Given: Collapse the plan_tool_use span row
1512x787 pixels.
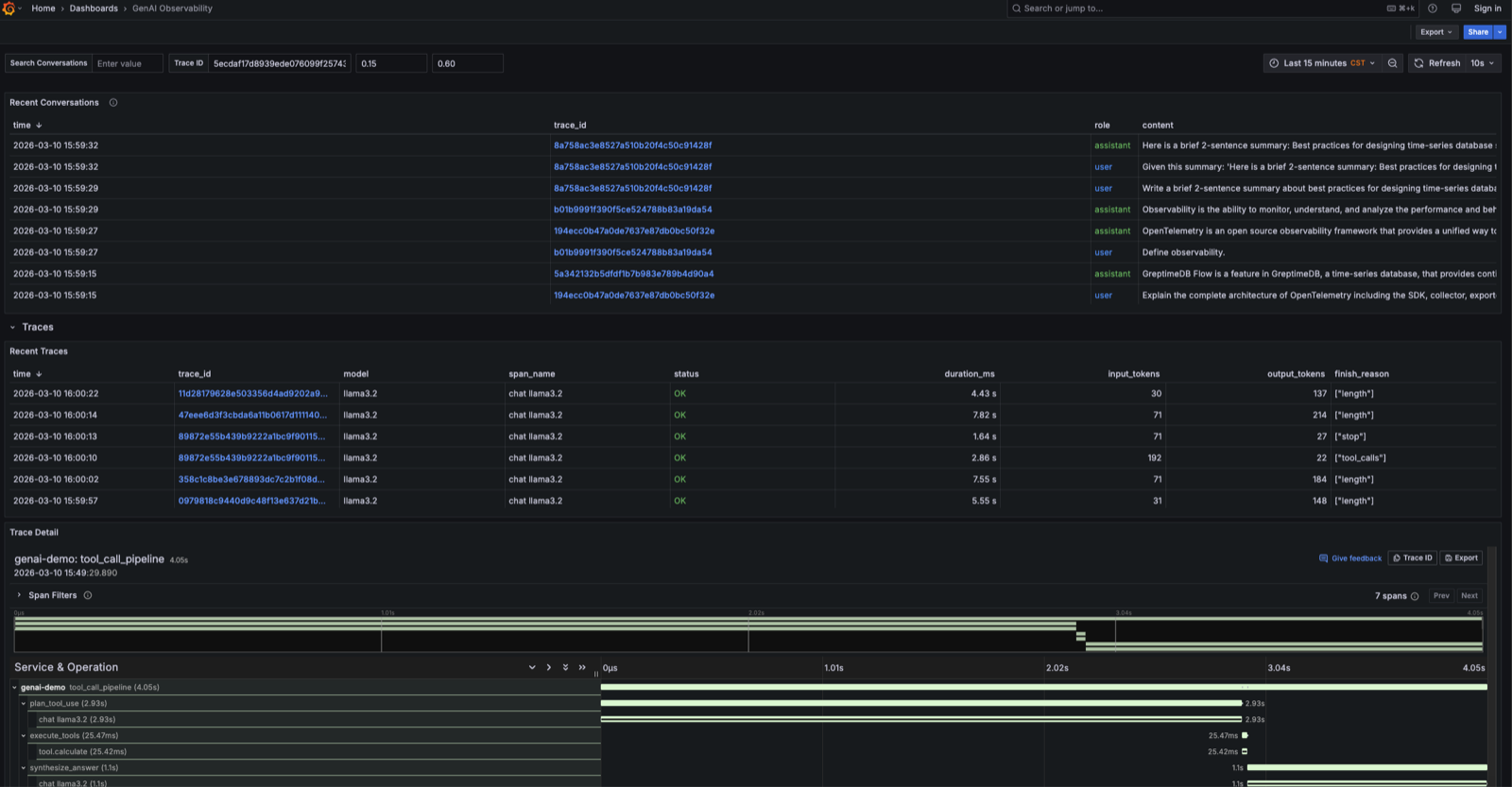Looking at the screenshot, I should pos(24,704).
